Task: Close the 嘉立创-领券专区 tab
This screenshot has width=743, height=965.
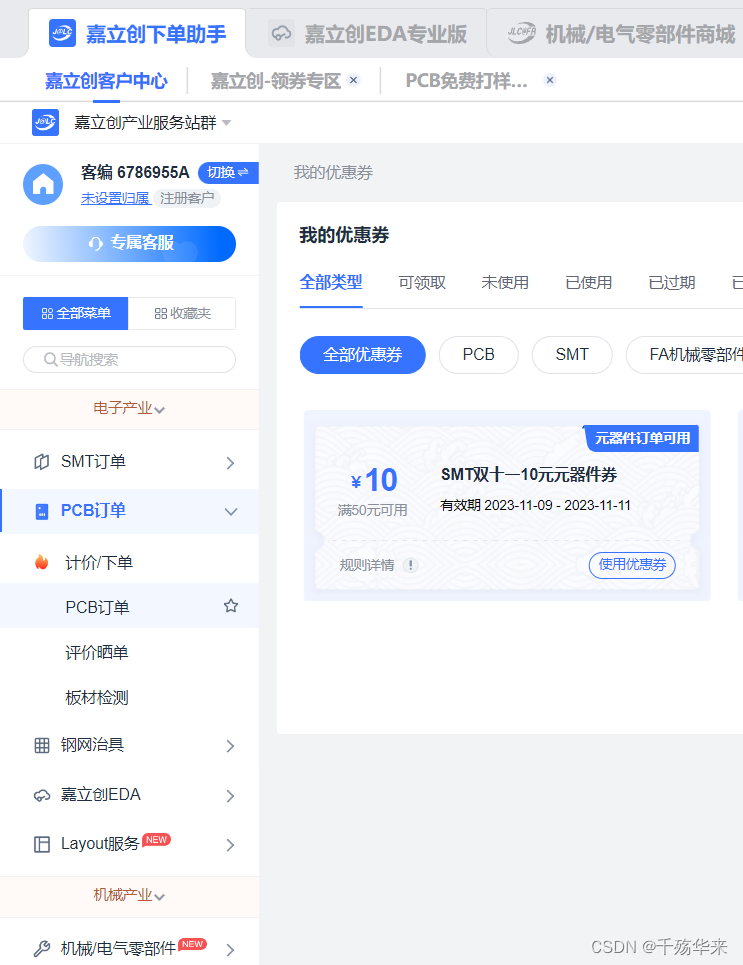Action: point(353,80)
